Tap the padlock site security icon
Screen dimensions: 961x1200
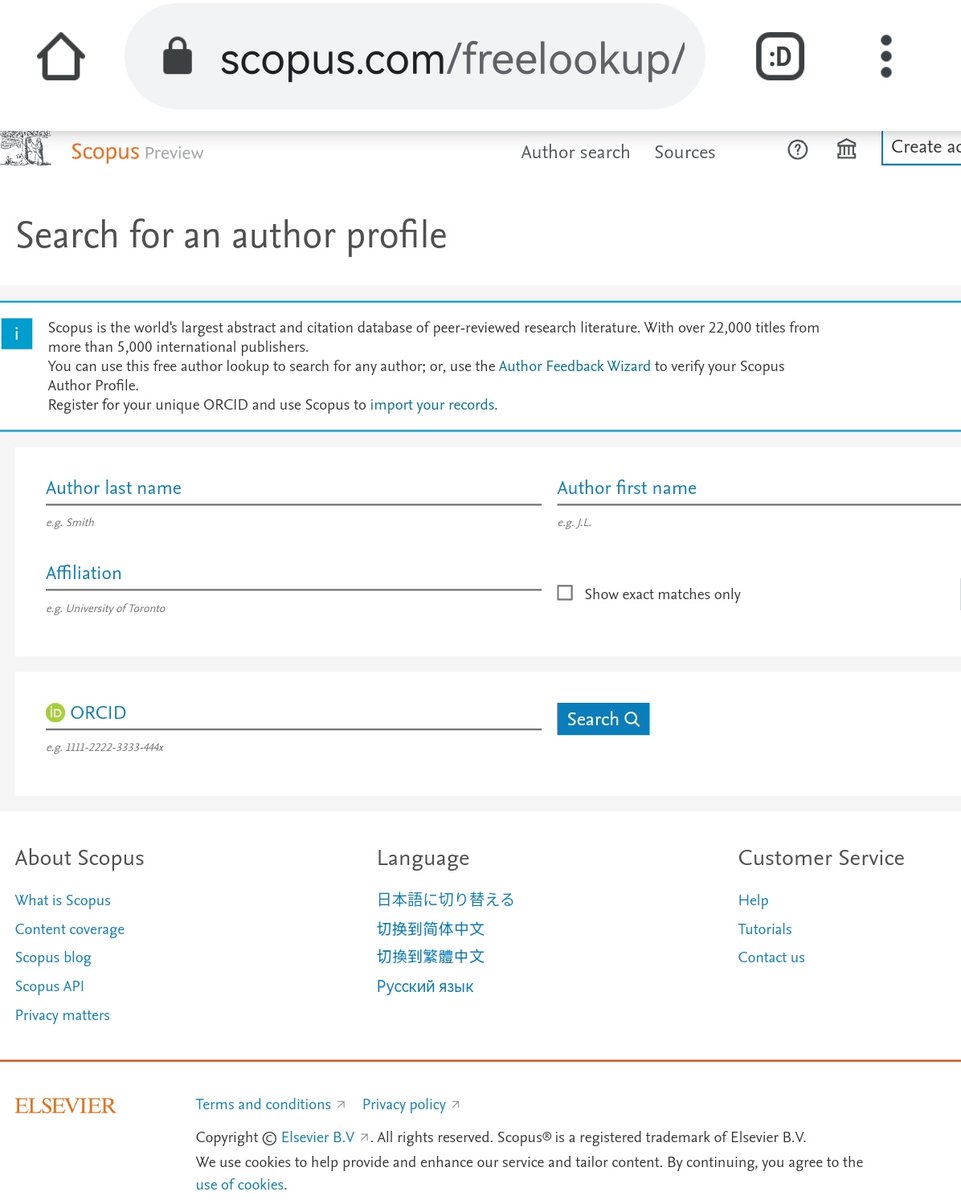click(177, 57)
